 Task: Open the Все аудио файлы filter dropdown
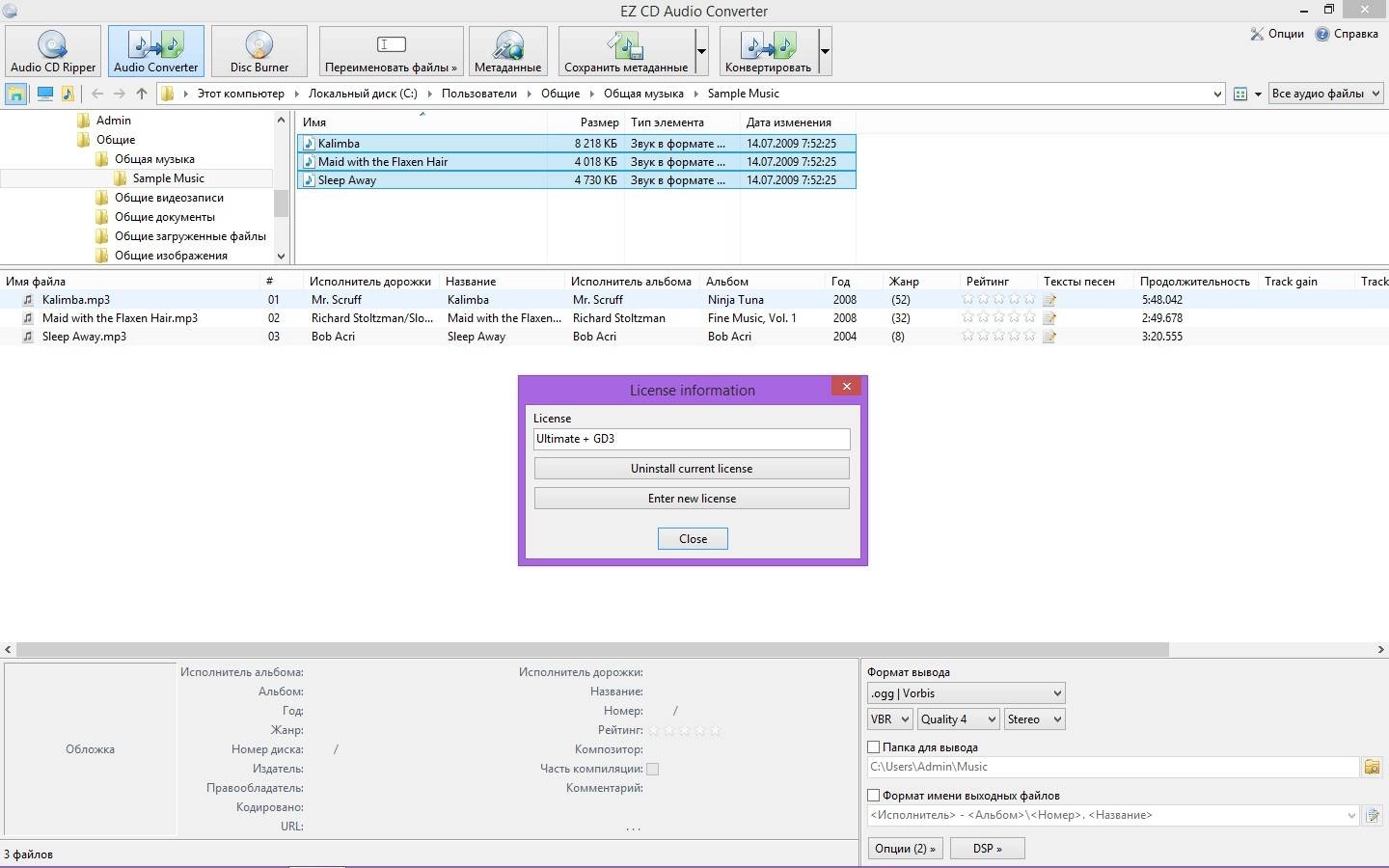(1325, 94)
